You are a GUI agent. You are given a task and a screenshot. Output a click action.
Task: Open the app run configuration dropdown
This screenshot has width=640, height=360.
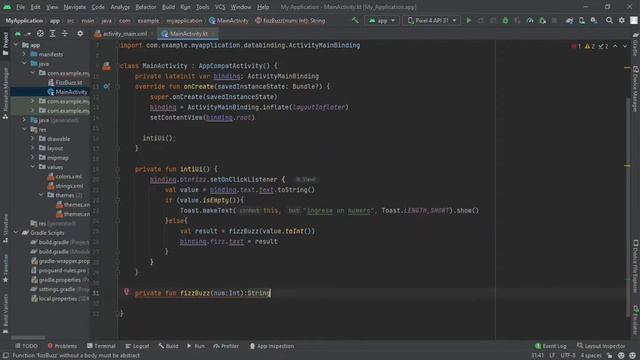click(382, 20)
